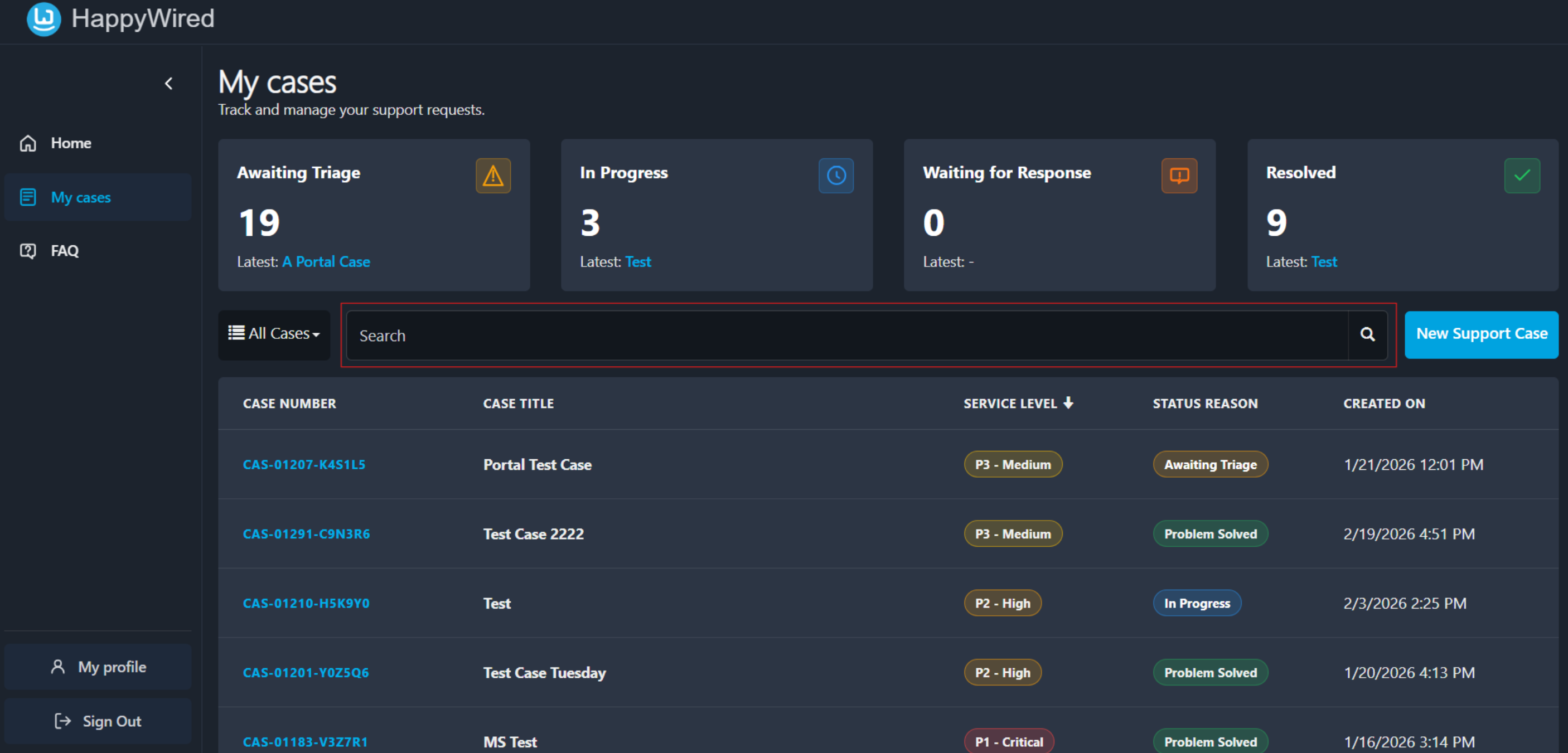1568x753 pixels.
Task: Click P3 - Medium badge for Portal Test Case
Action: point(1013,465)
